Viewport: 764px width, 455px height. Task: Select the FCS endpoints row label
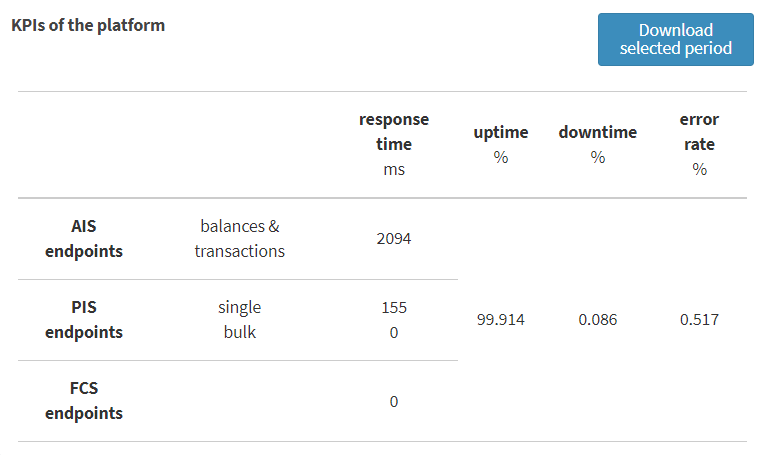[84, 400]
